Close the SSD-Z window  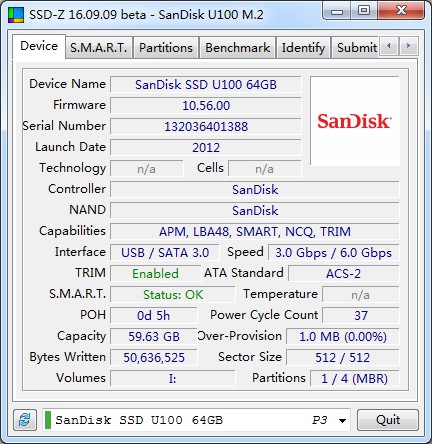[401, 11]
